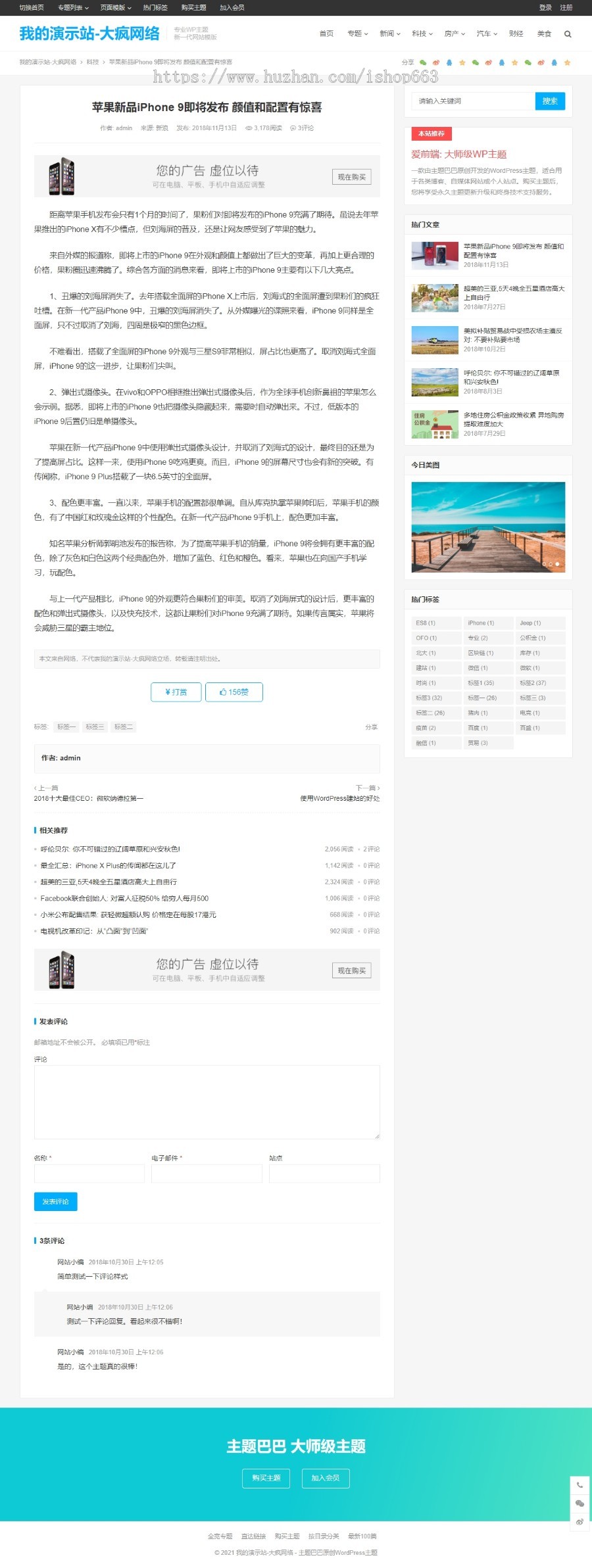
Task: Click thumbnail of 苹果新品iPhone 9 hot article
Action: click(435, 256)
